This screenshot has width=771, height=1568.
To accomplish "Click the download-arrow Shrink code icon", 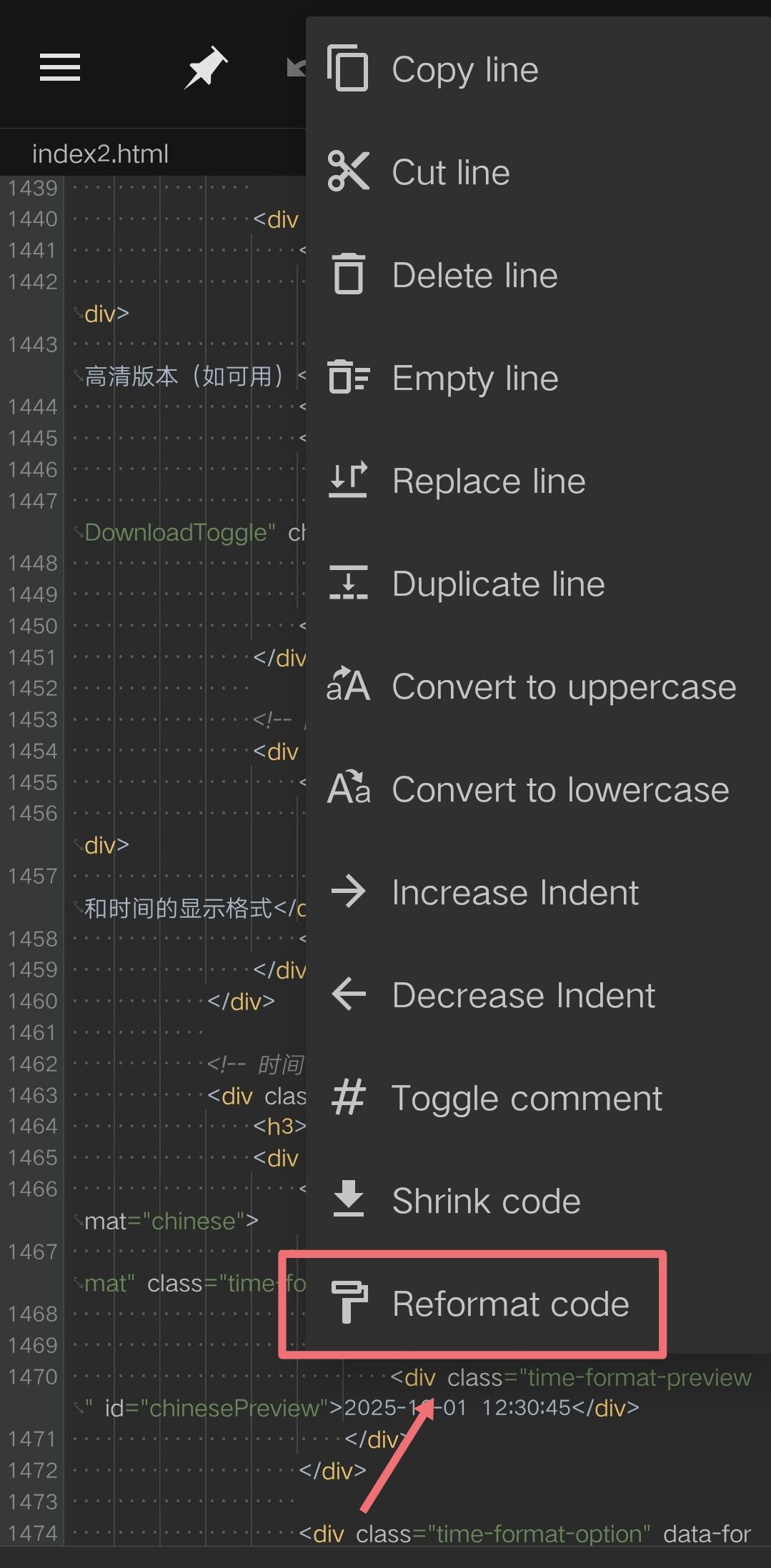I will tap(349, 1199).
